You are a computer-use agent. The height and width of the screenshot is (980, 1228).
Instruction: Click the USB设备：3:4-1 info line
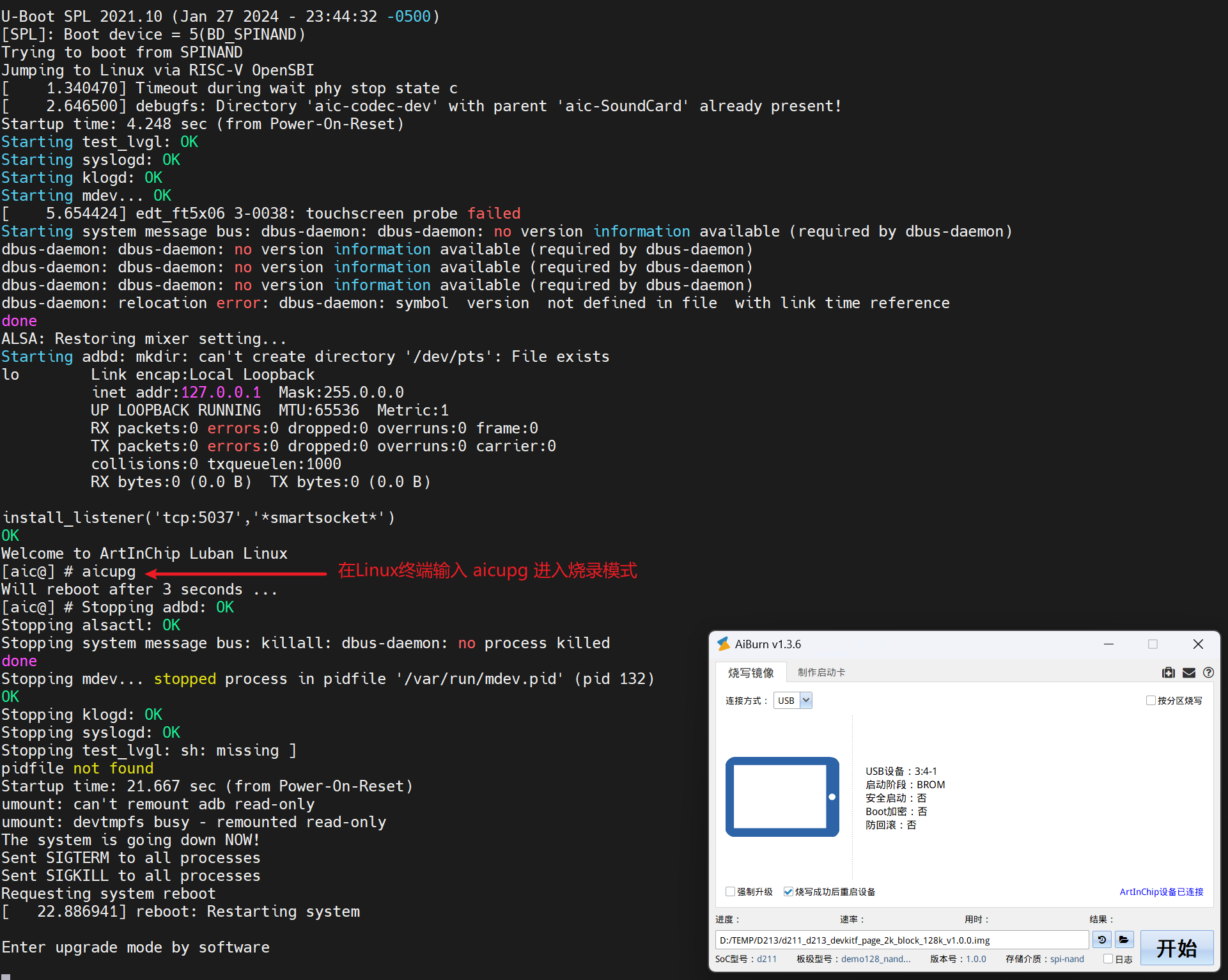pyautogui.click(x=901, y=771)
